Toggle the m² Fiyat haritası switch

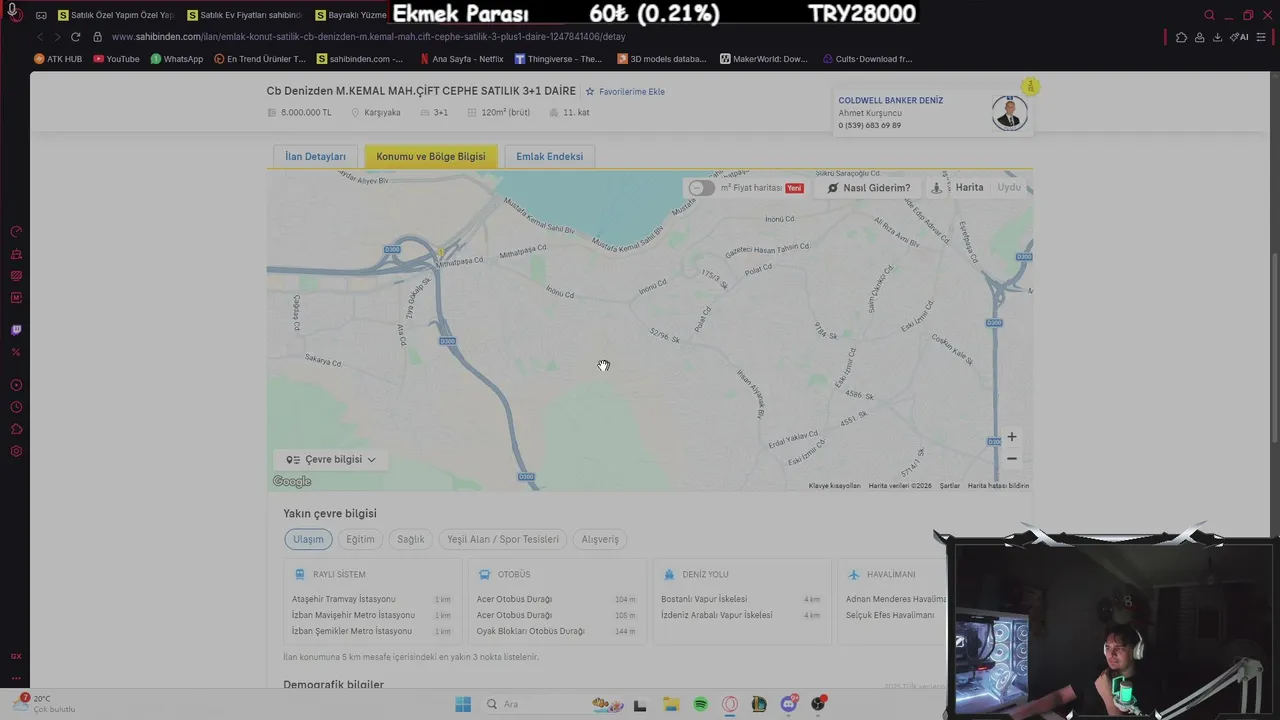click(x=702, y=188)
